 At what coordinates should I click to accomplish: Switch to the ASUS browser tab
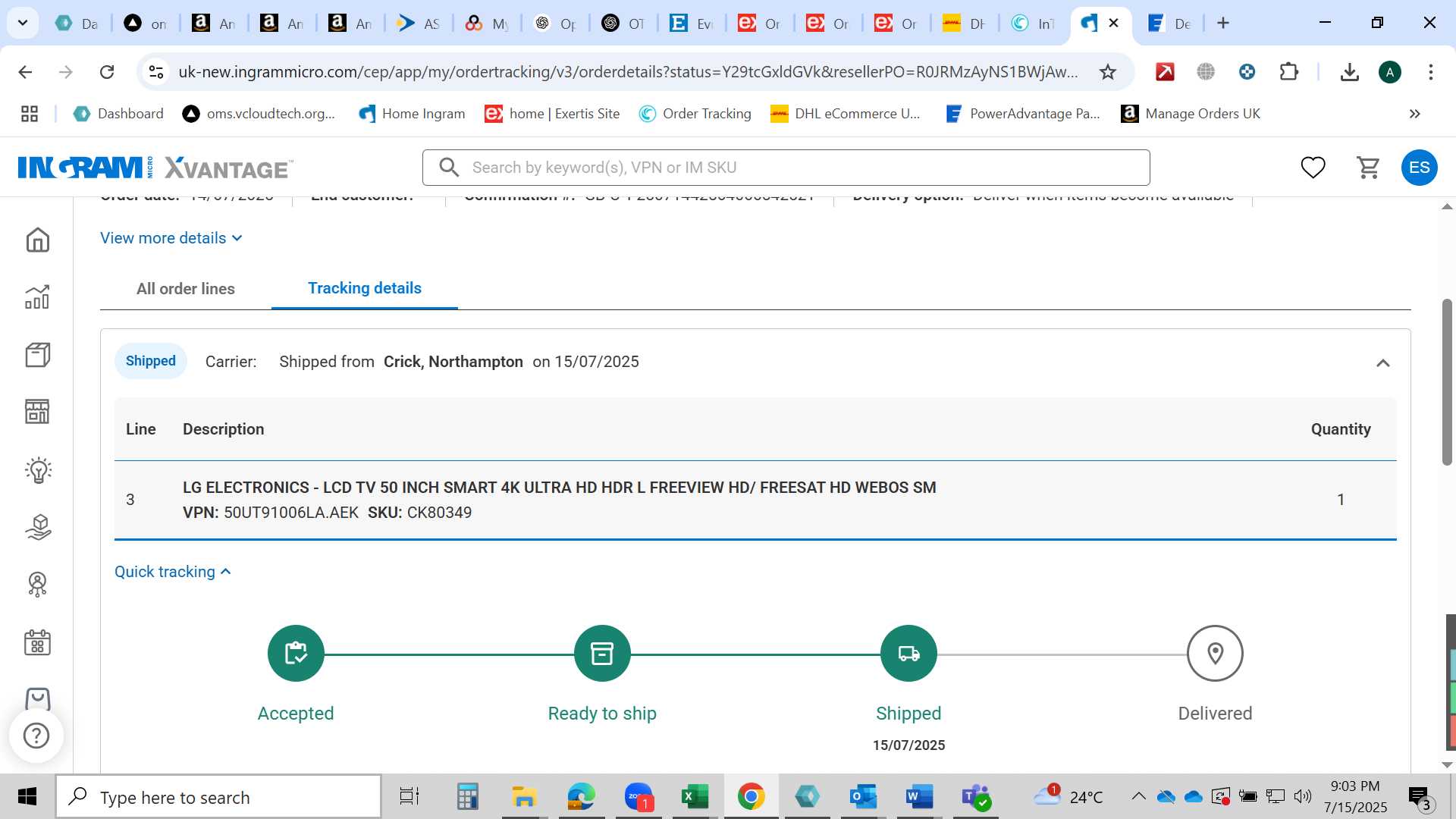[x=419, y=24]
